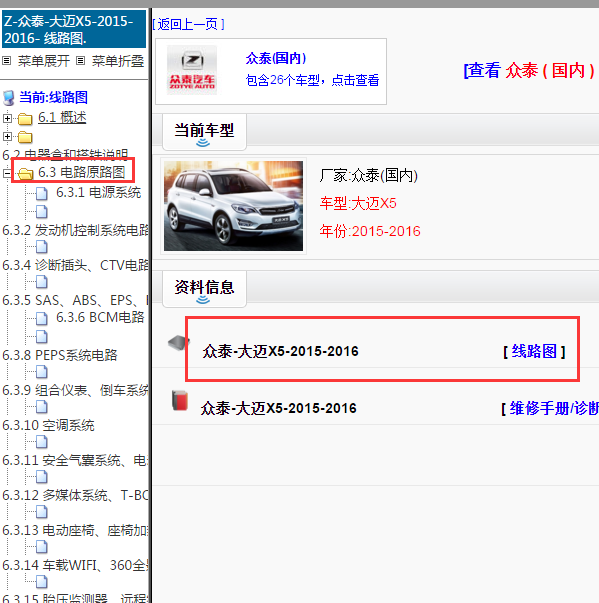The height and width of the screenshot is (603, 599).
Task: Open 包含26个车型，点击查看 link
Action: (x=312, y=80)
